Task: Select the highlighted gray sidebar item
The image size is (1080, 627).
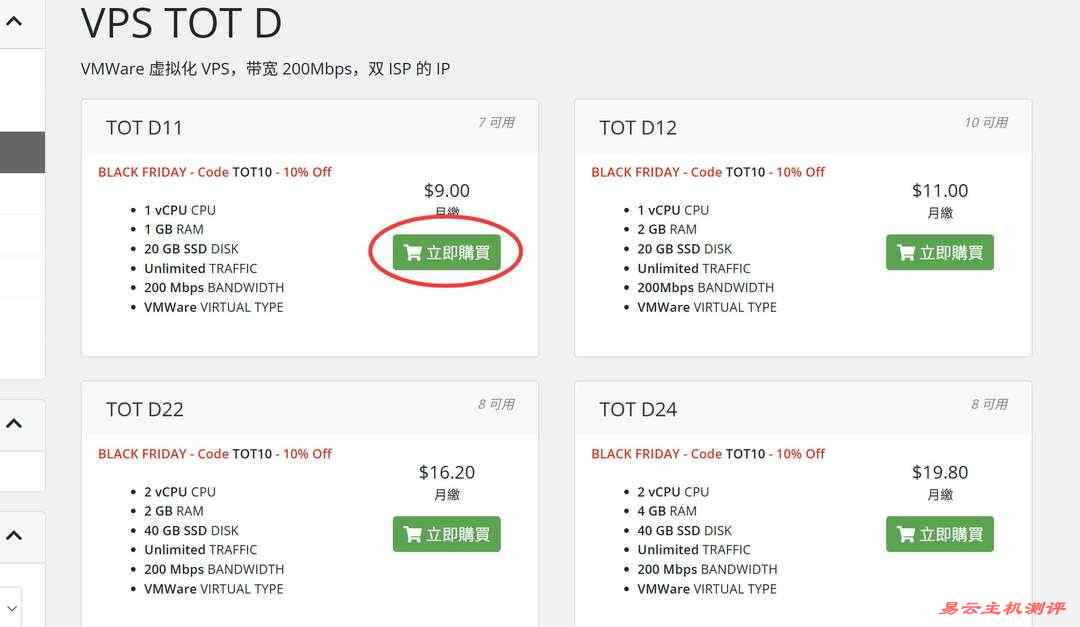Action: pyautogui.click(x=20, y=152)
